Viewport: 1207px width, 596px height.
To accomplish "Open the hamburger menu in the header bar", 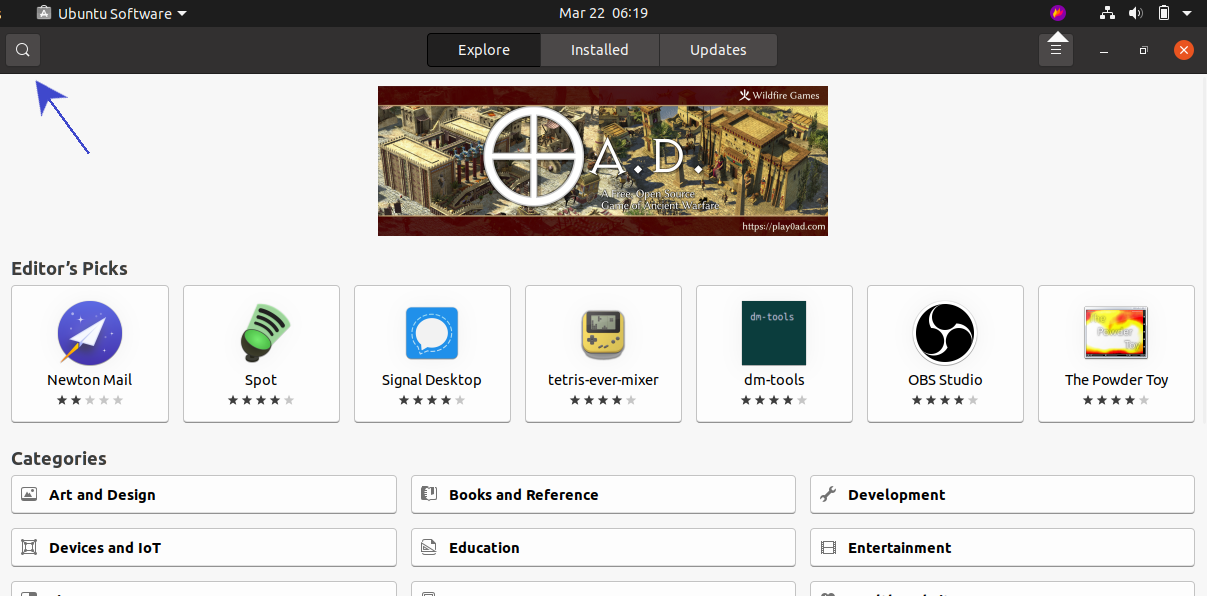I will pyautogui.click(x=1056, y=50).
